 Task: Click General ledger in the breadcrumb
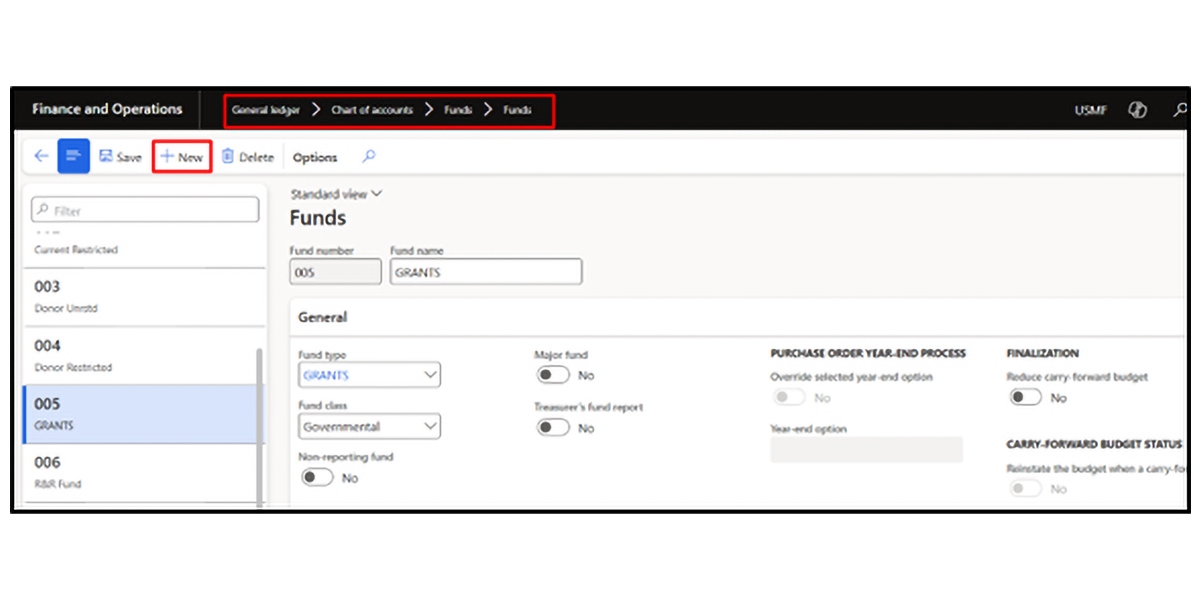pos(265,110)
